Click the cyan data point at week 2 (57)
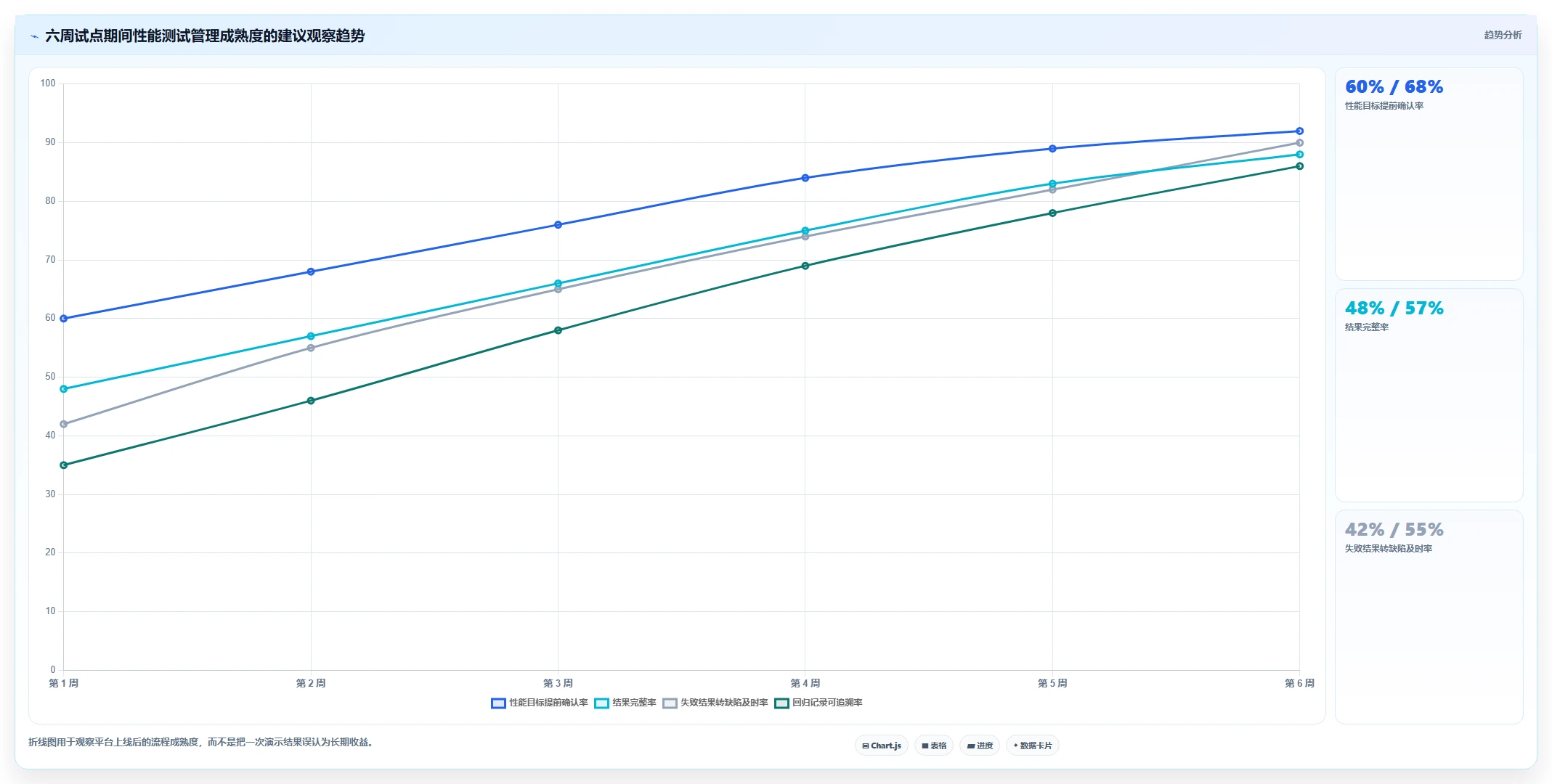 tap(311, 336)
